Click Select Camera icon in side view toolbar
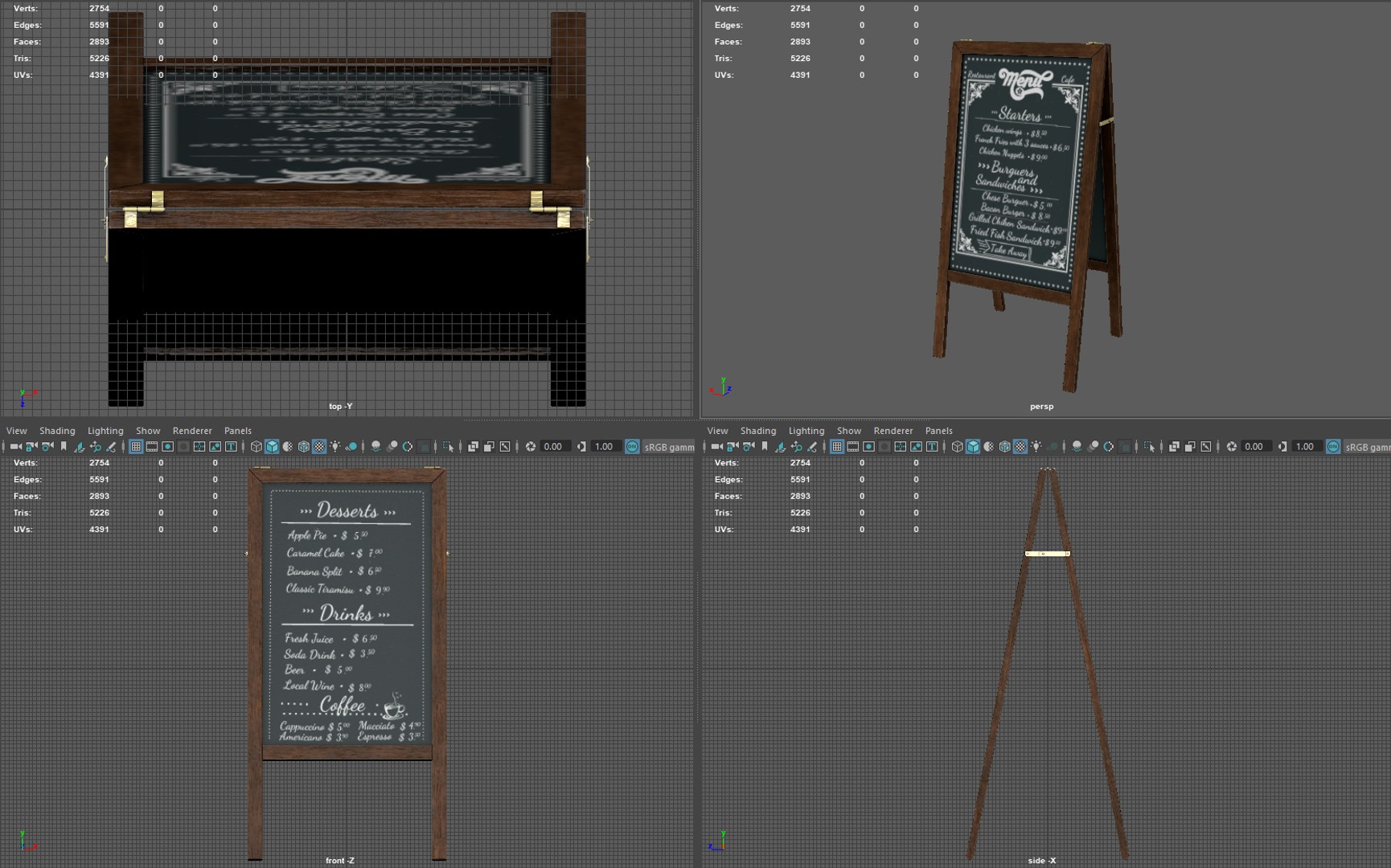Image resolution: width=1391 pixels, height=868 pixels. (717, 447)
